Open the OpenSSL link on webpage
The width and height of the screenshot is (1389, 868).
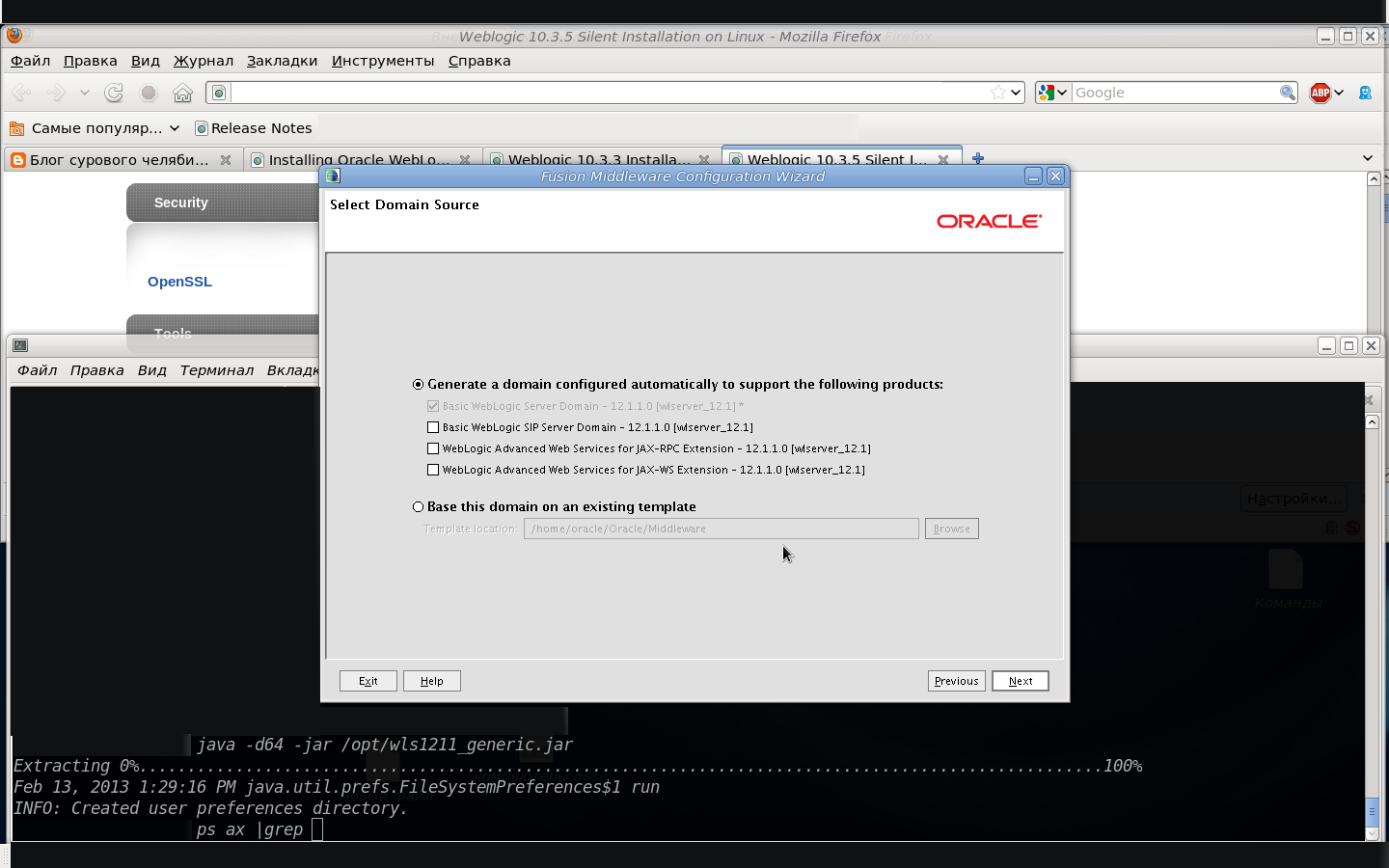[179, 282]
